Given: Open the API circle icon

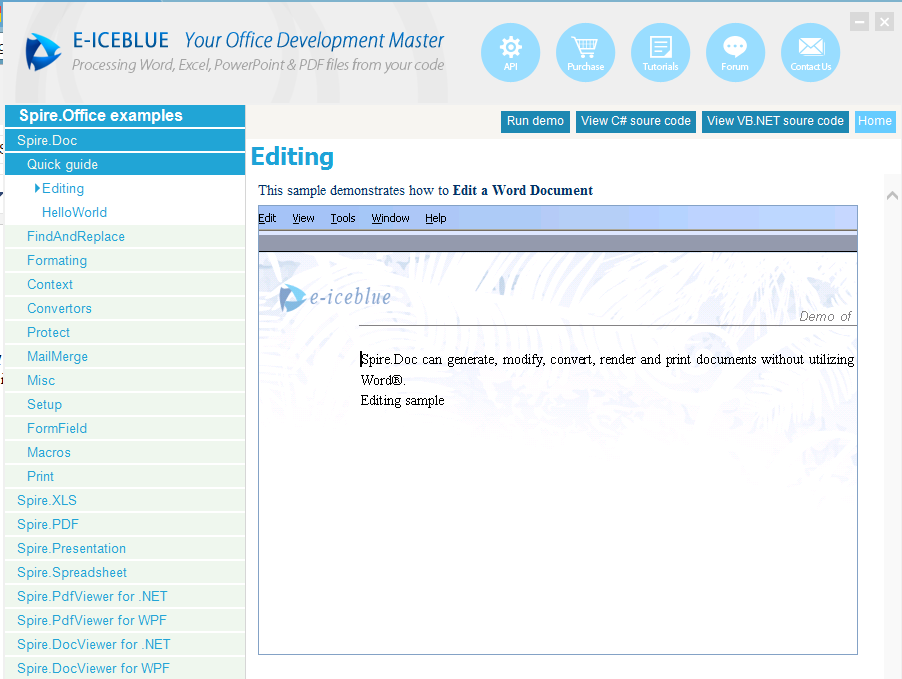Looking at the screenshot, I should [x=510, y=52].
